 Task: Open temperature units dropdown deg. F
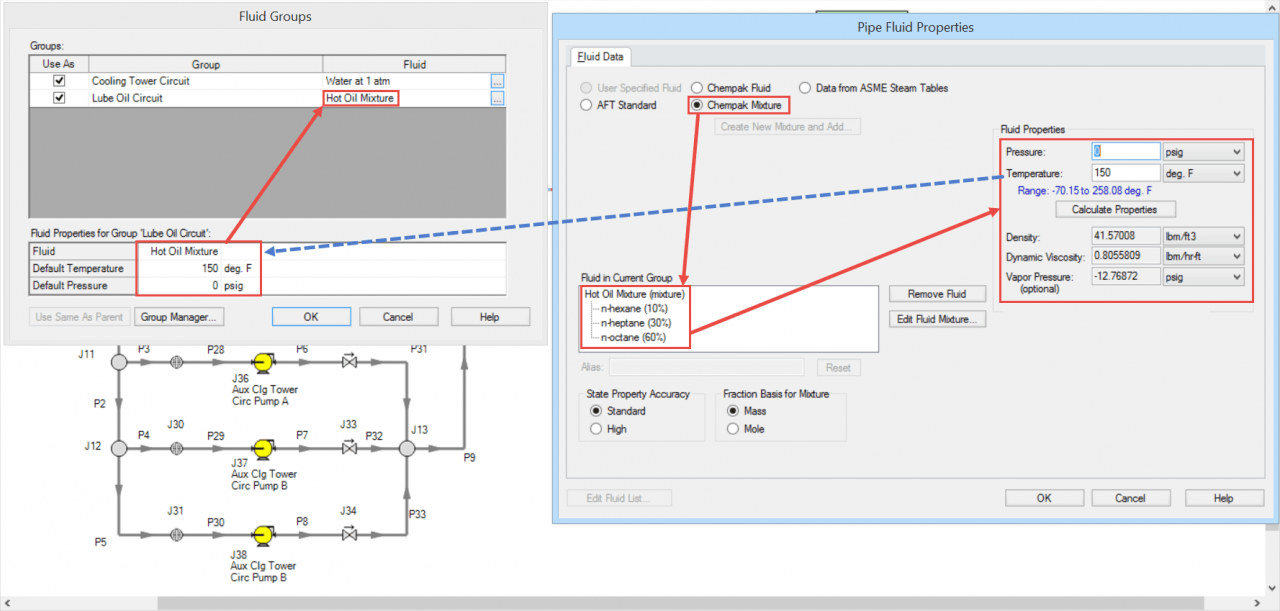(x=1204, y=174)
